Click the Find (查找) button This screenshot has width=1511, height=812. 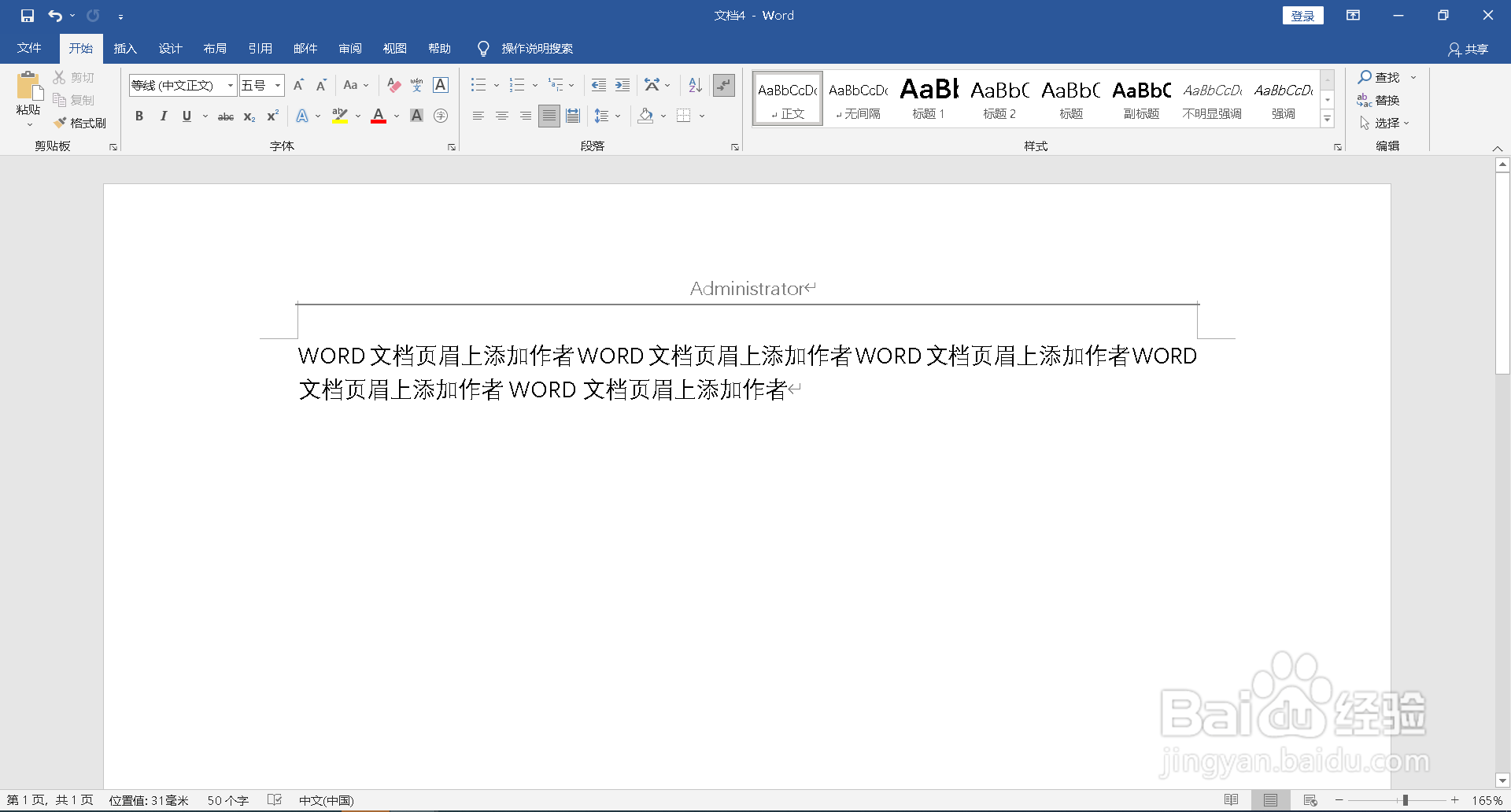click(x=1380, y=77)
